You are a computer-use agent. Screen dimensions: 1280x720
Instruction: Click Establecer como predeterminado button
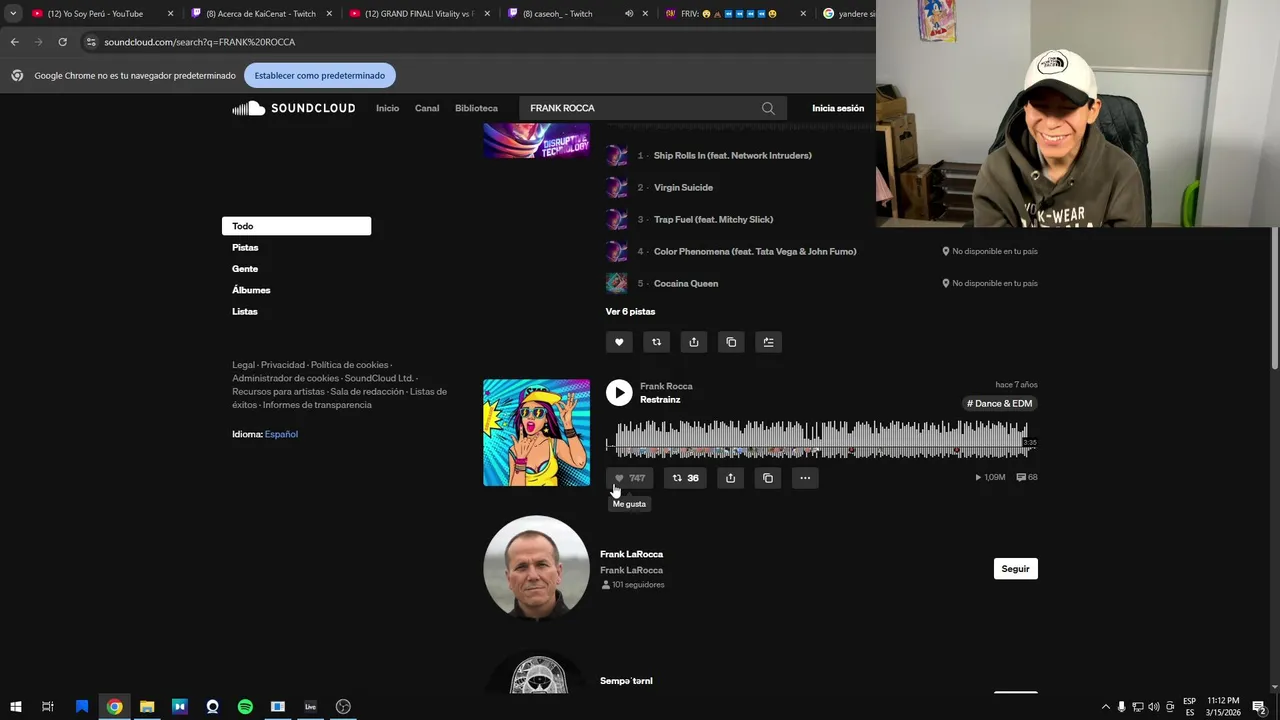tap(320, 75)
